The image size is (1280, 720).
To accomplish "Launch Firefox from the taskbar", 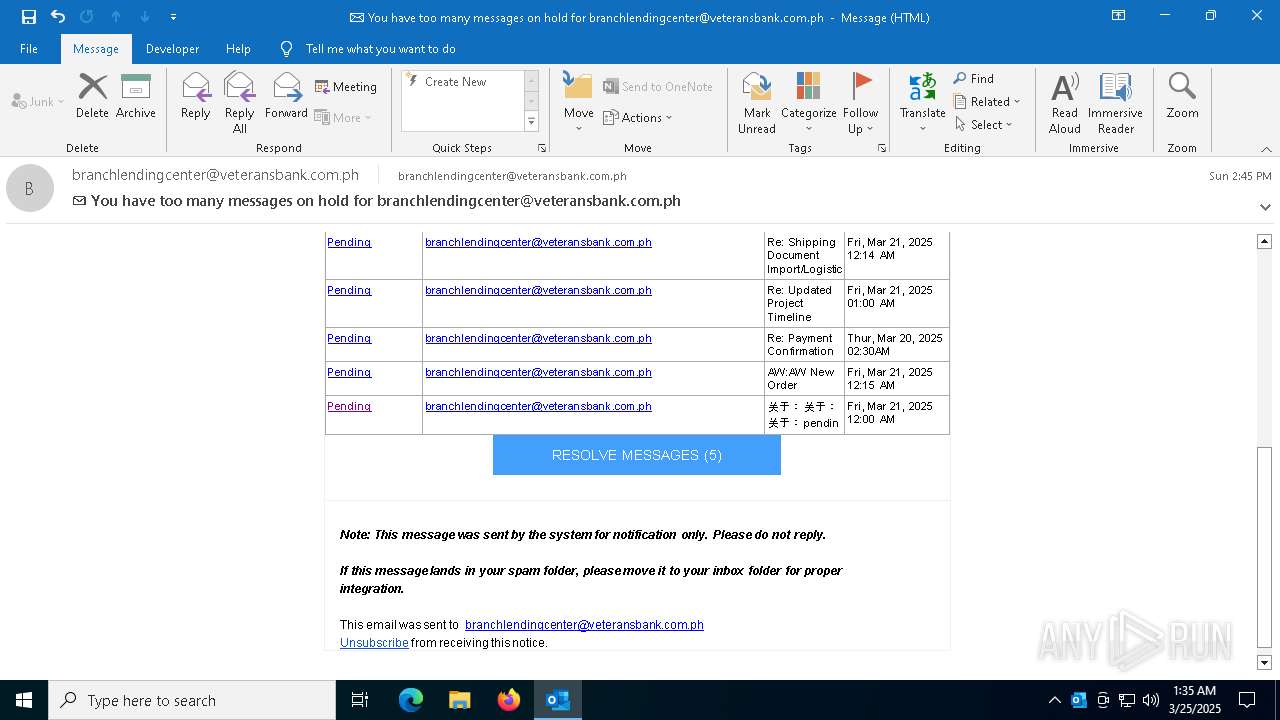I will click(509, 700).
